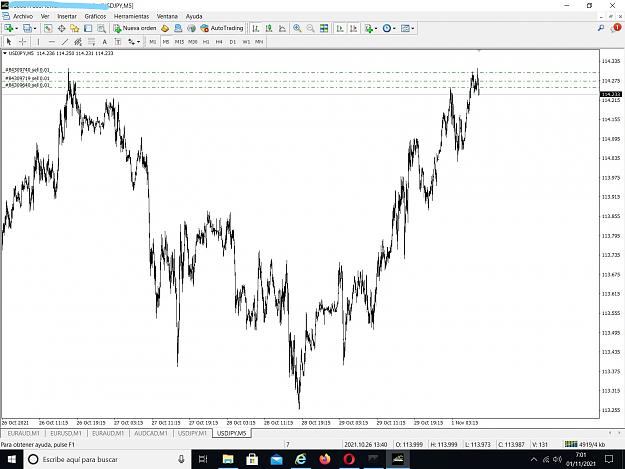Image resolution: width=625 pixels, height=469 pixels.
Task: Switch chart to candlestick style
Action: (269, 28)
